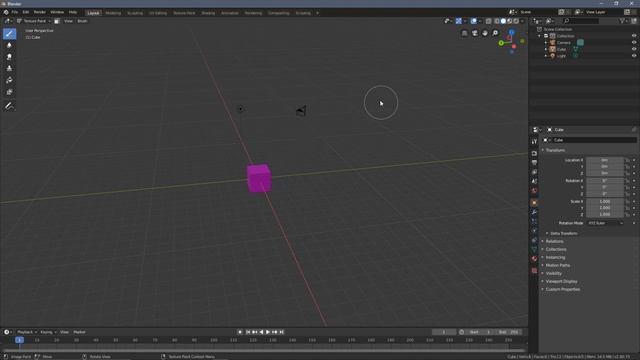Viewport: 640px width, 360px height.
Task: Click the Location X value field
Action: (x=604, y=160)
